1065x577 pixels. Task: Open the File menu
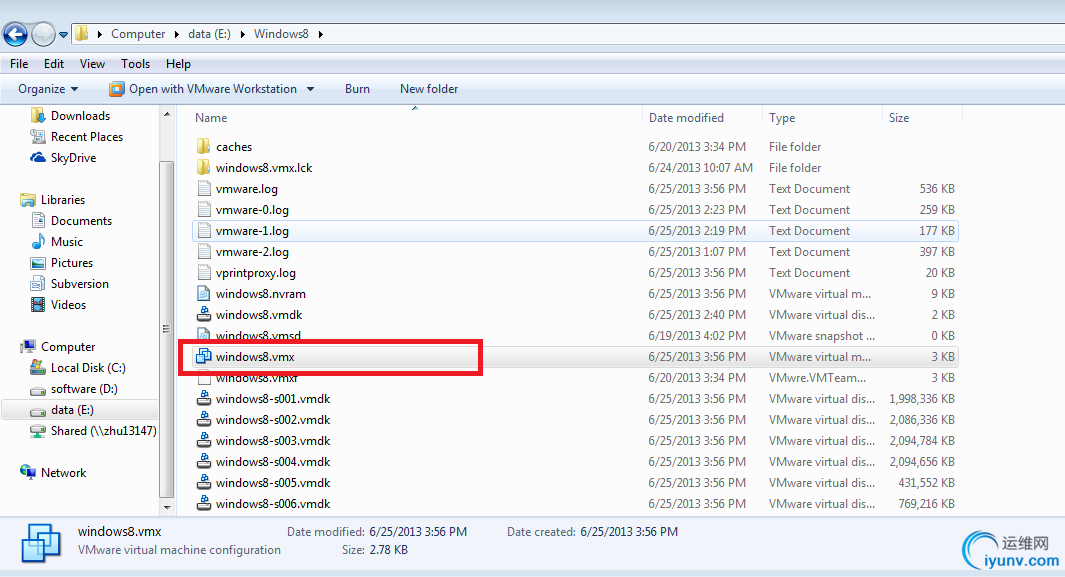[x=19, y=64]
